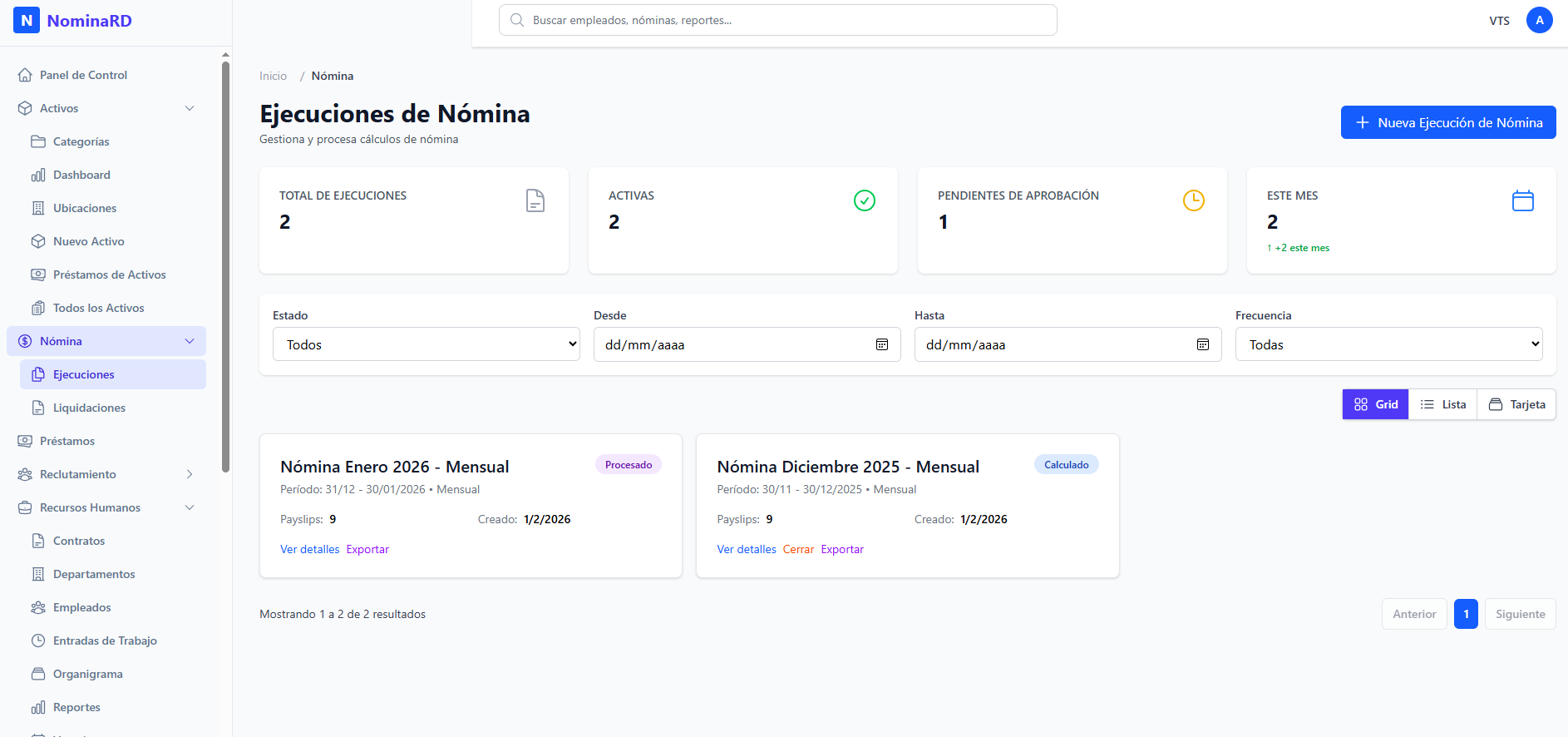Click the Pendientes de Aprobación clock icon

[x=1194, y=200]
